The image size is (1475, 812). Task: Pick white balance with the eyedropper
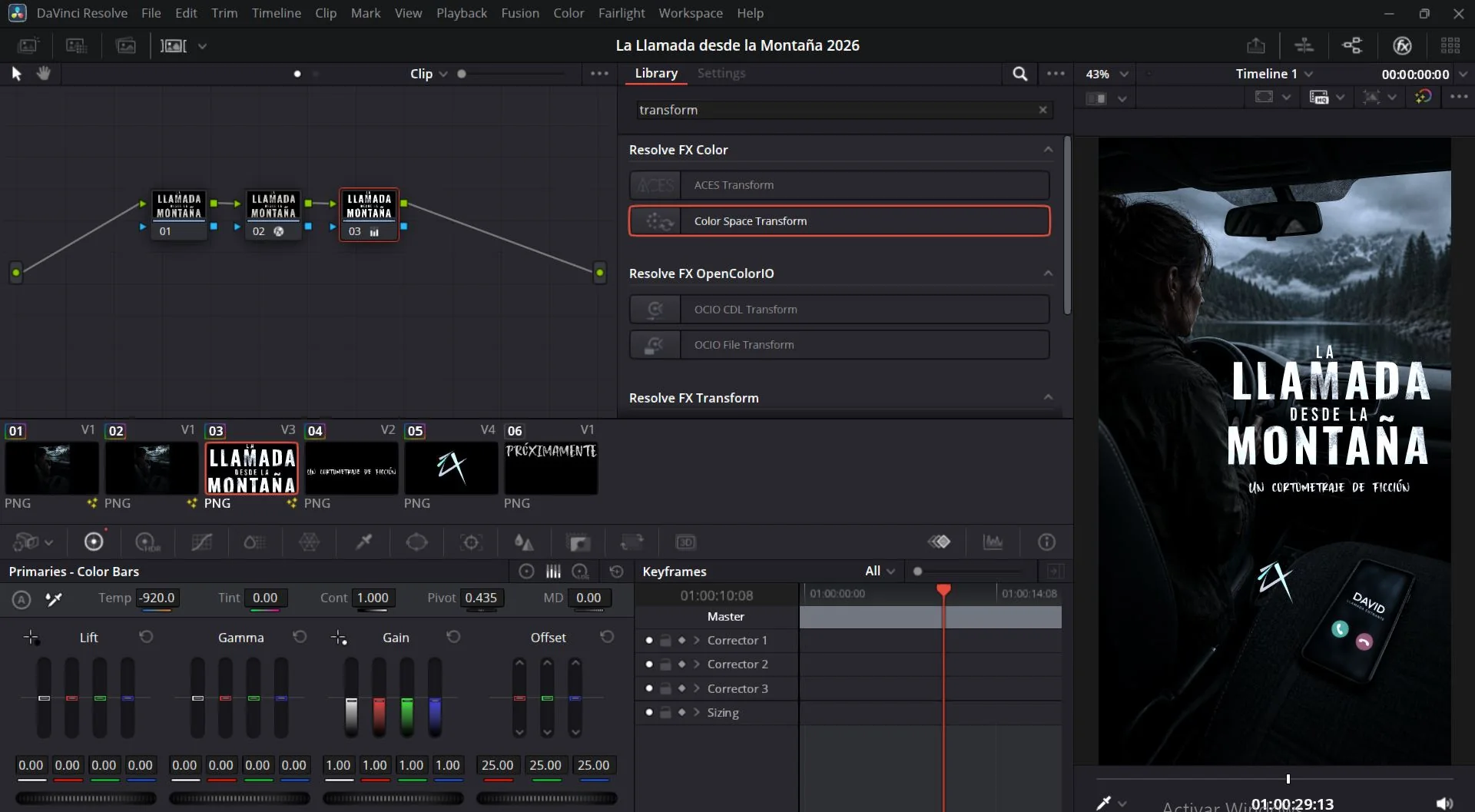click(x=54, y=599)
